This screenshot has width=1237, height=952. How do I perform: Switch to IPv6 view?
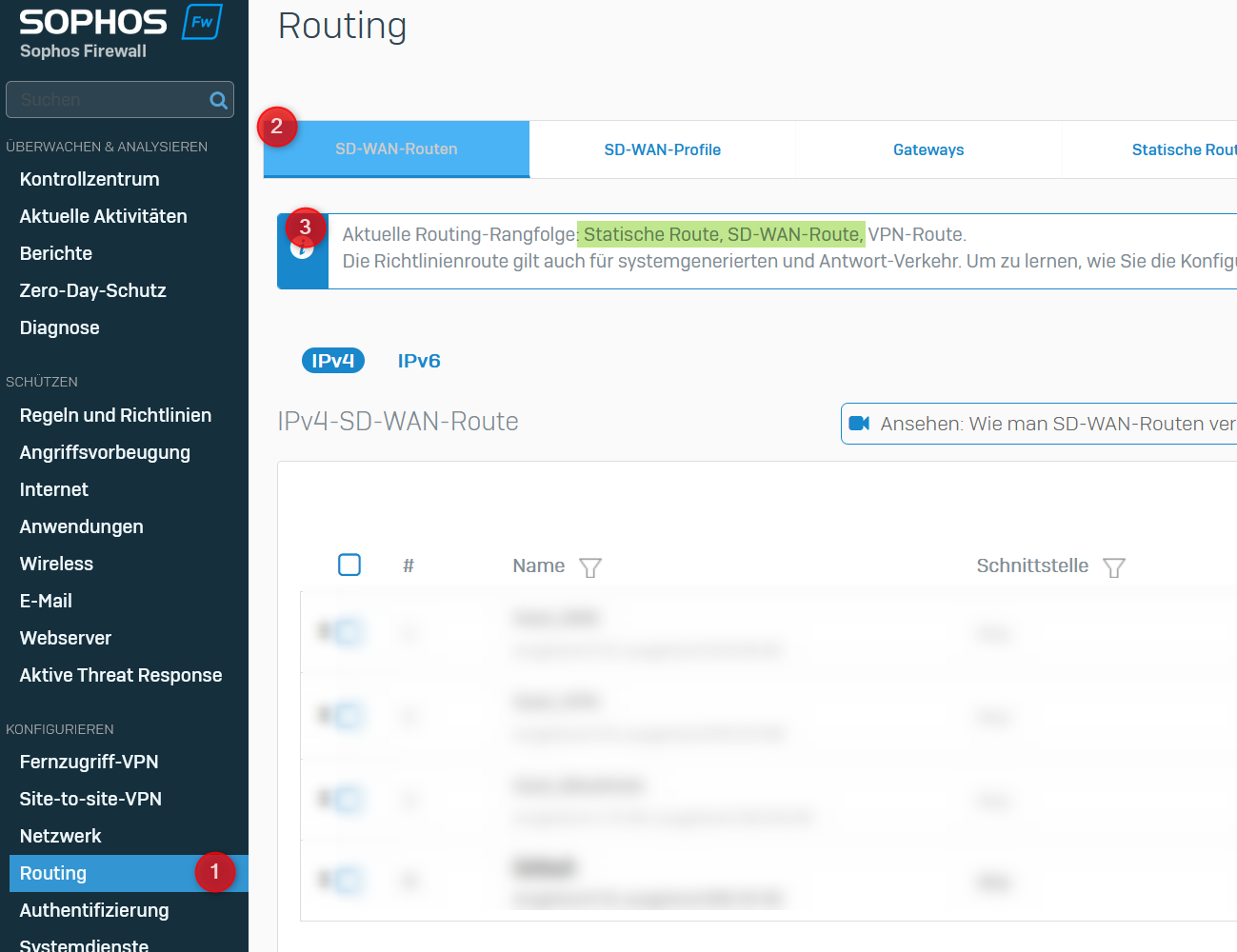(x=419, y=361)
